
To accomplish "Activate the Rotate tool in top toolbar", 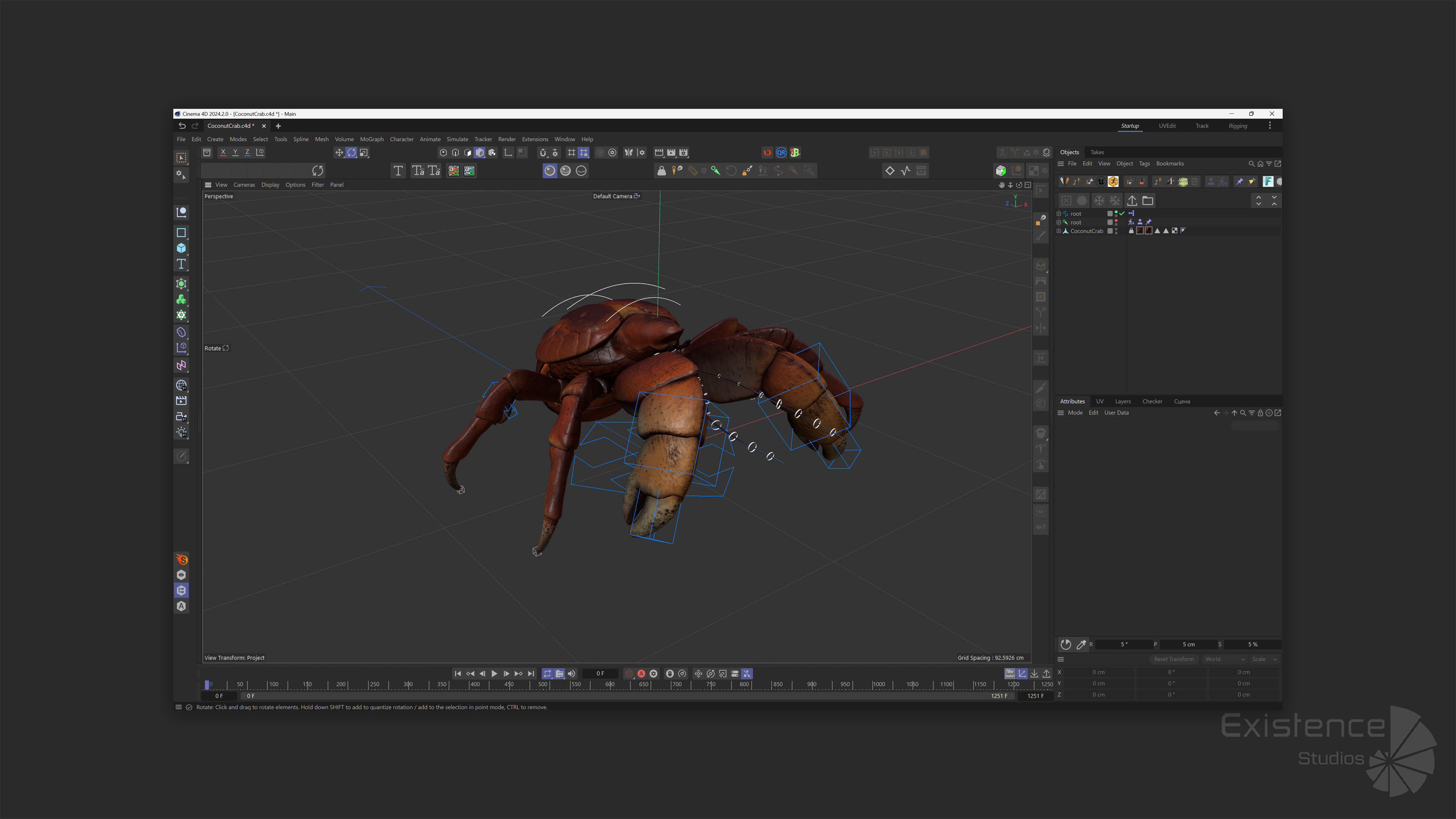I will tap(351, 152).
